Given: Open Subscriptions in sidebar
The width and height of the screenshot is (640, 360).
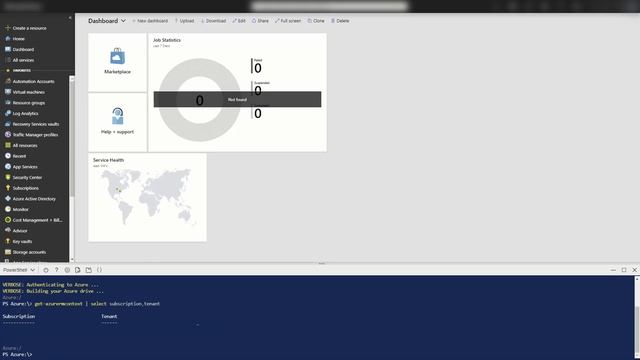Looking at the screenshot, I should pyautogui.click(x=22, y=188).
